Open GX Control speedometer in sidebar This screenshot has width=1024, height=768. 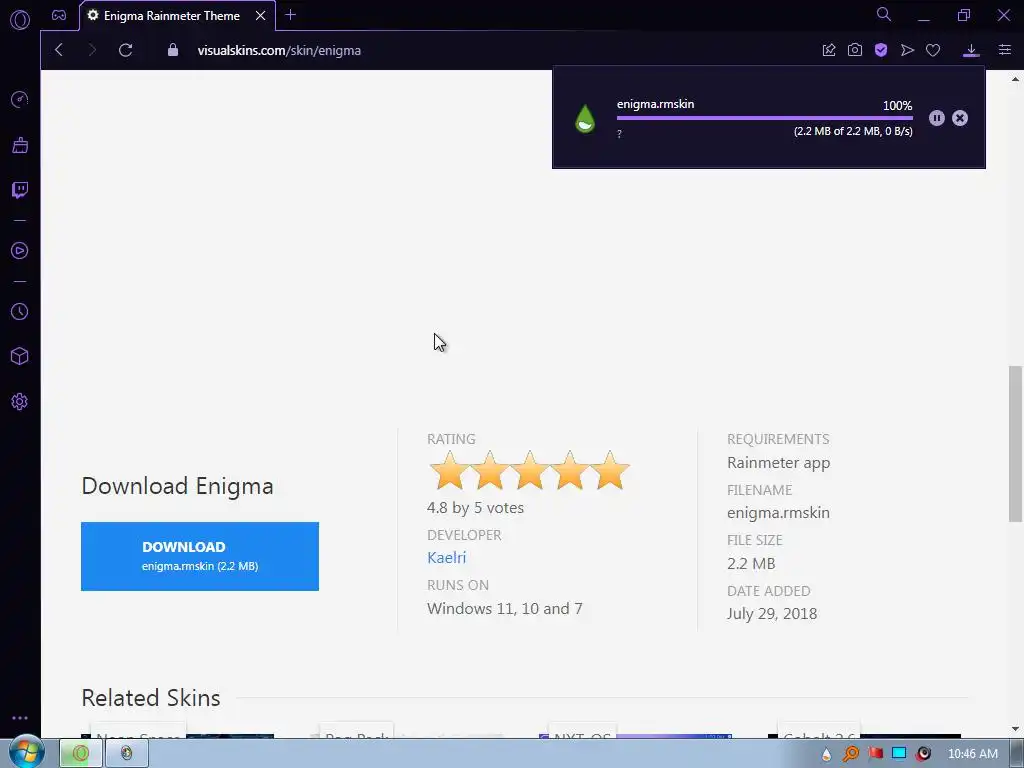pyautogui.click(x=20, y=99)
